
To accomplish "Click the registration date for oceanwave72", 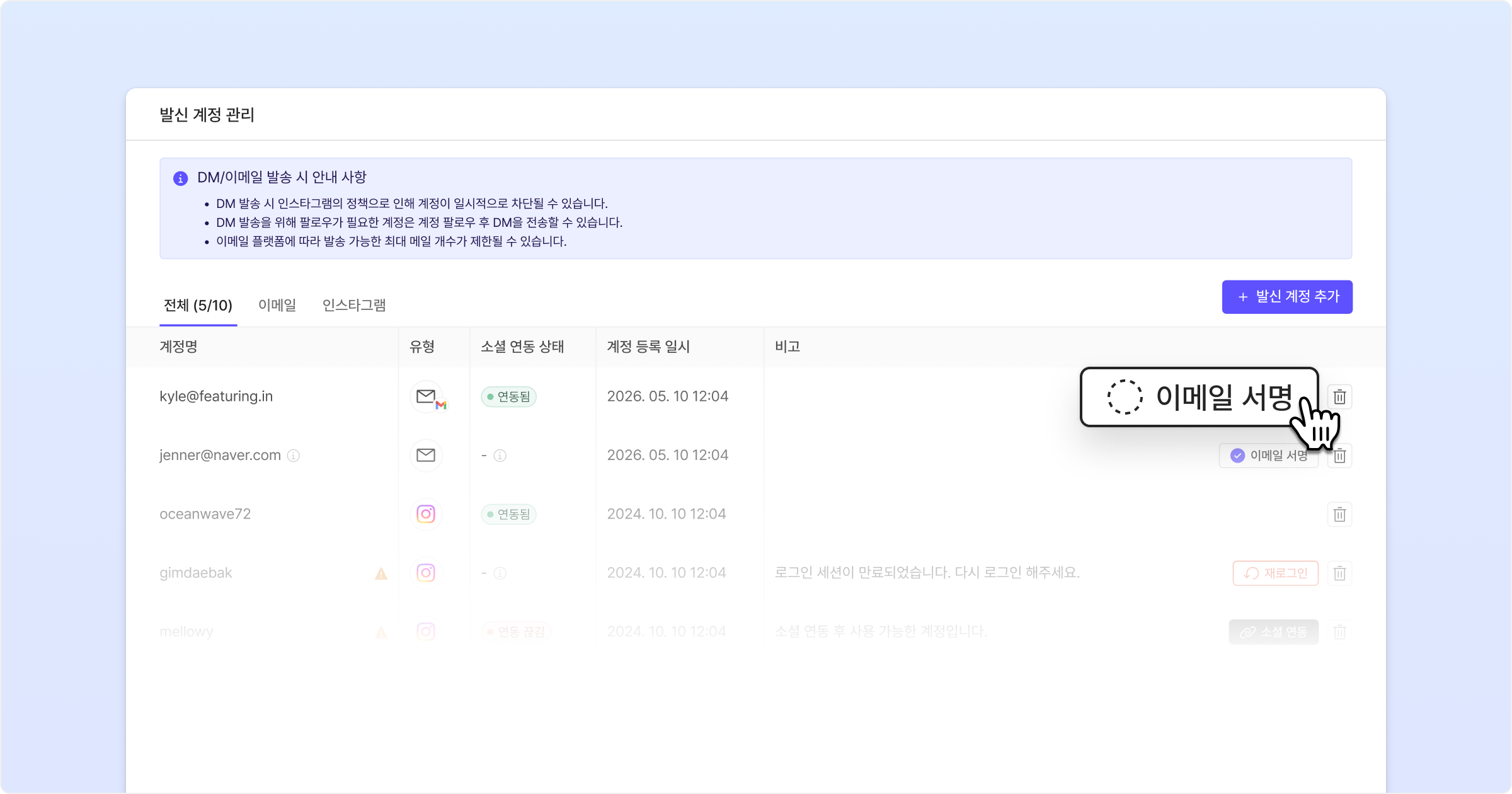I will point(667,514).
